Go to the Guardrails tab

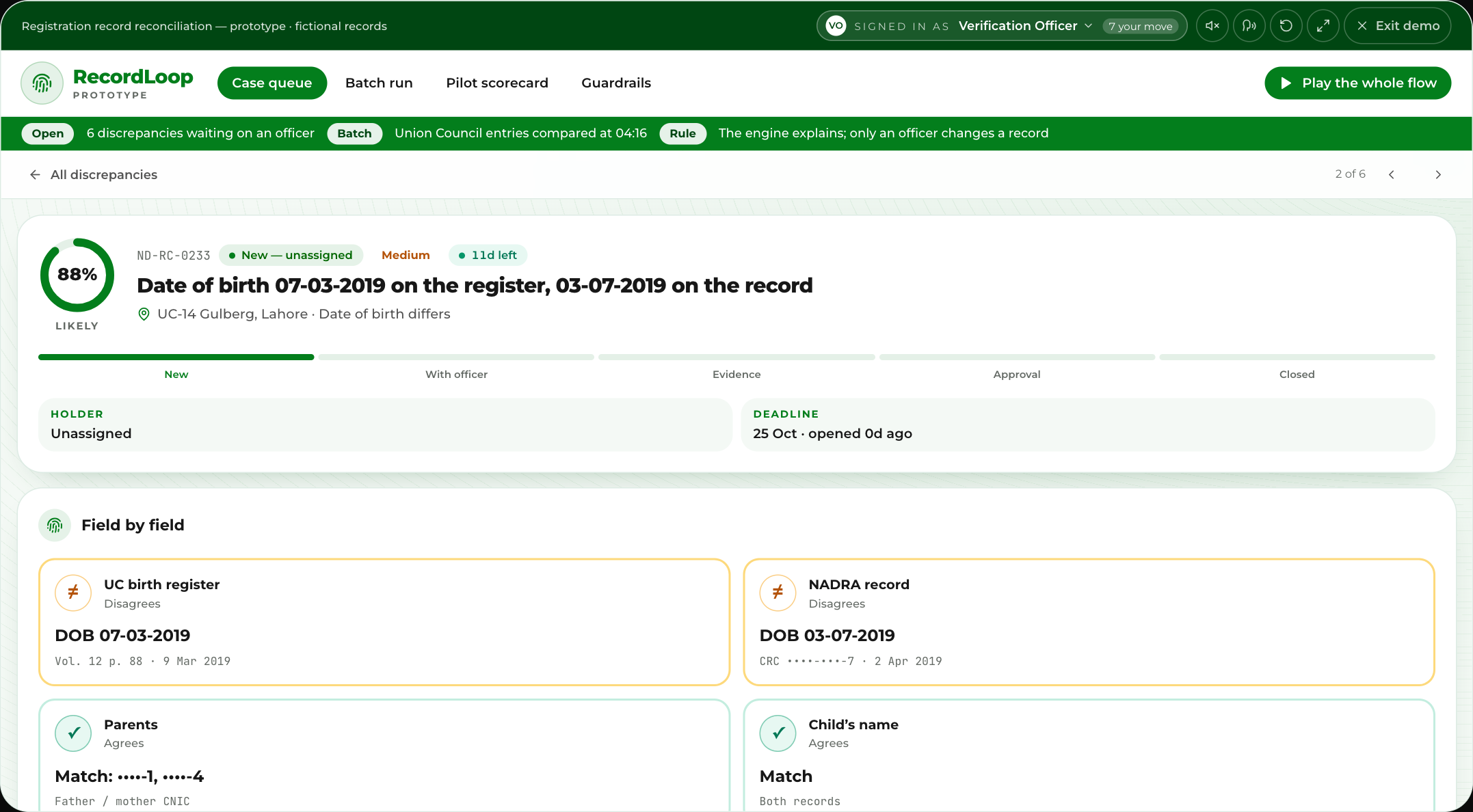[616, 83]
